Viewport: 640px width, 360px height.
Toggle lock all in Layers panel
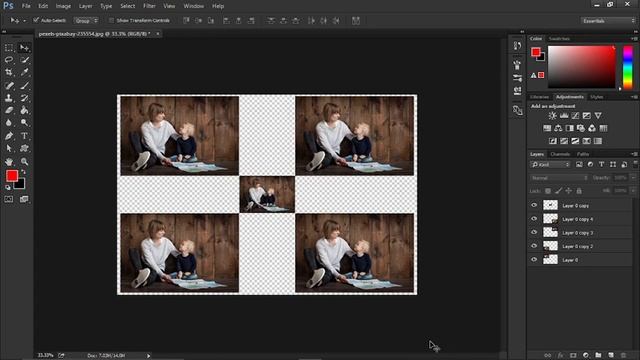point(579,191)
